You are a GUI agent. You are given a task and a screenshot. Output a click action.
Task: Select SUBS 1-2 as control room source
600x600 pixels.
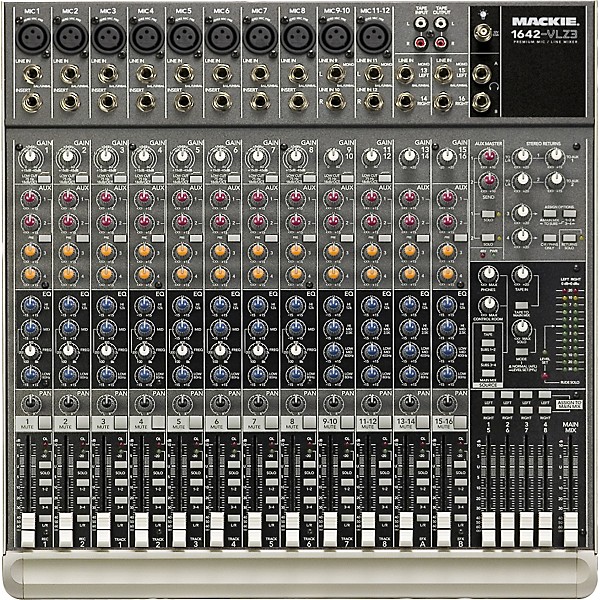click(x=488, y=343)
